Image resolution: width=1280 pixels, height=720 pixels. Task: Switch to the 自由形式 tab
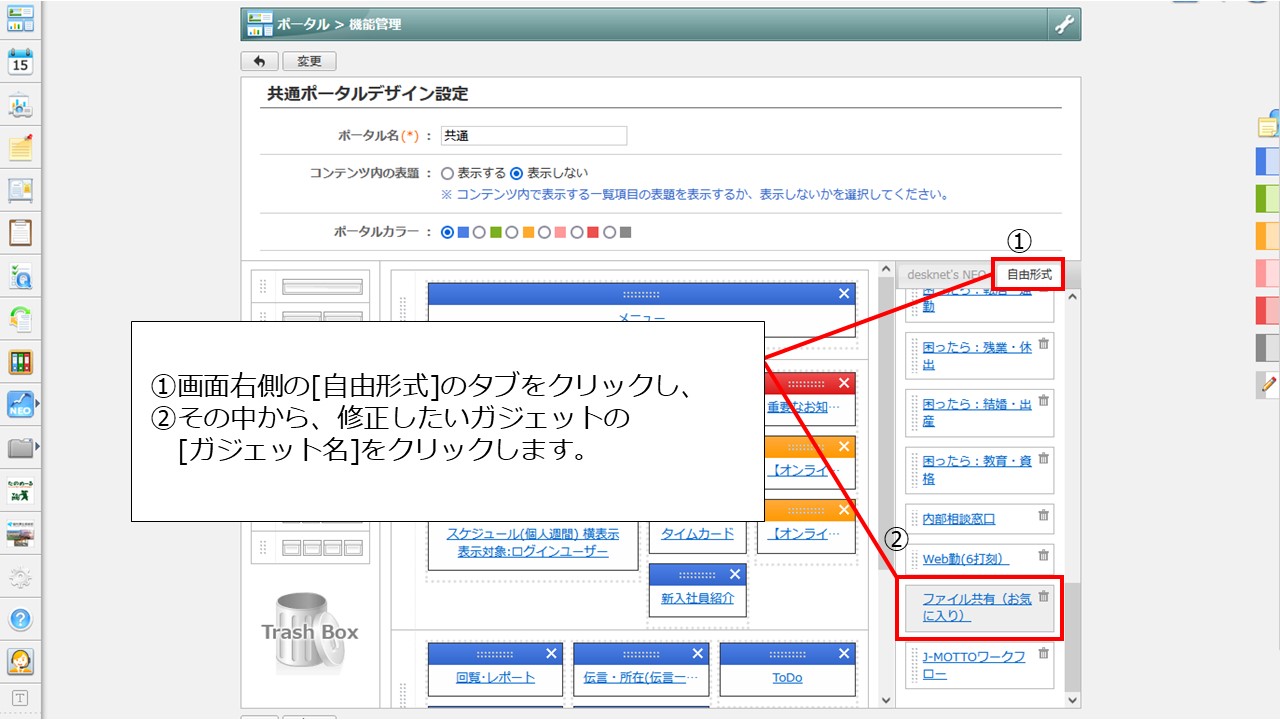pos(1028,274)
